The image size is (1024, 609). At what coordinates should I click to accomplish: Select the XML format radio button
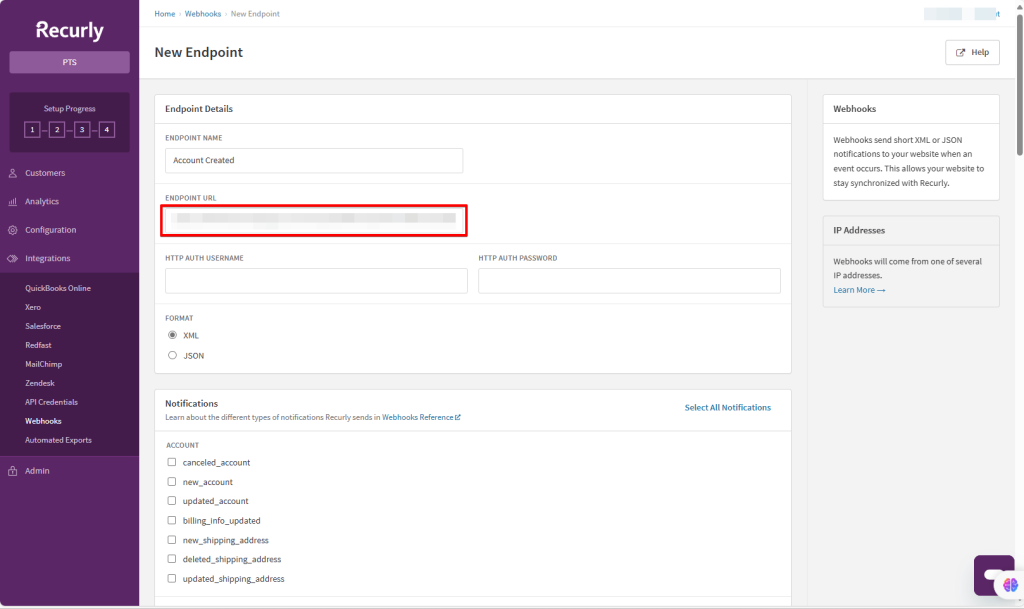(172, 335)
